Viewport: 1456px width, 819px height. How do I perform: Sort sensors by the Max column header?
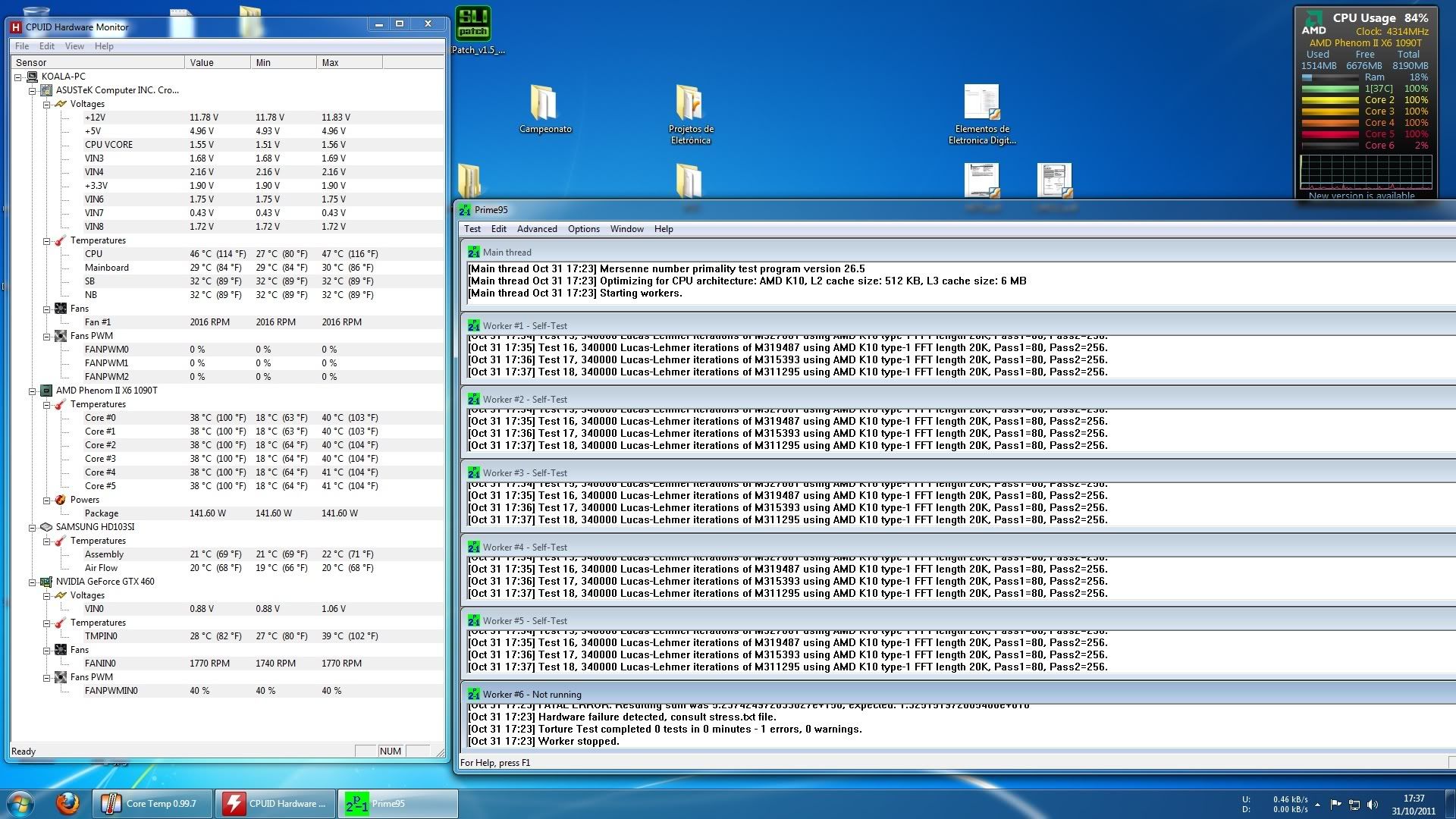331,62
